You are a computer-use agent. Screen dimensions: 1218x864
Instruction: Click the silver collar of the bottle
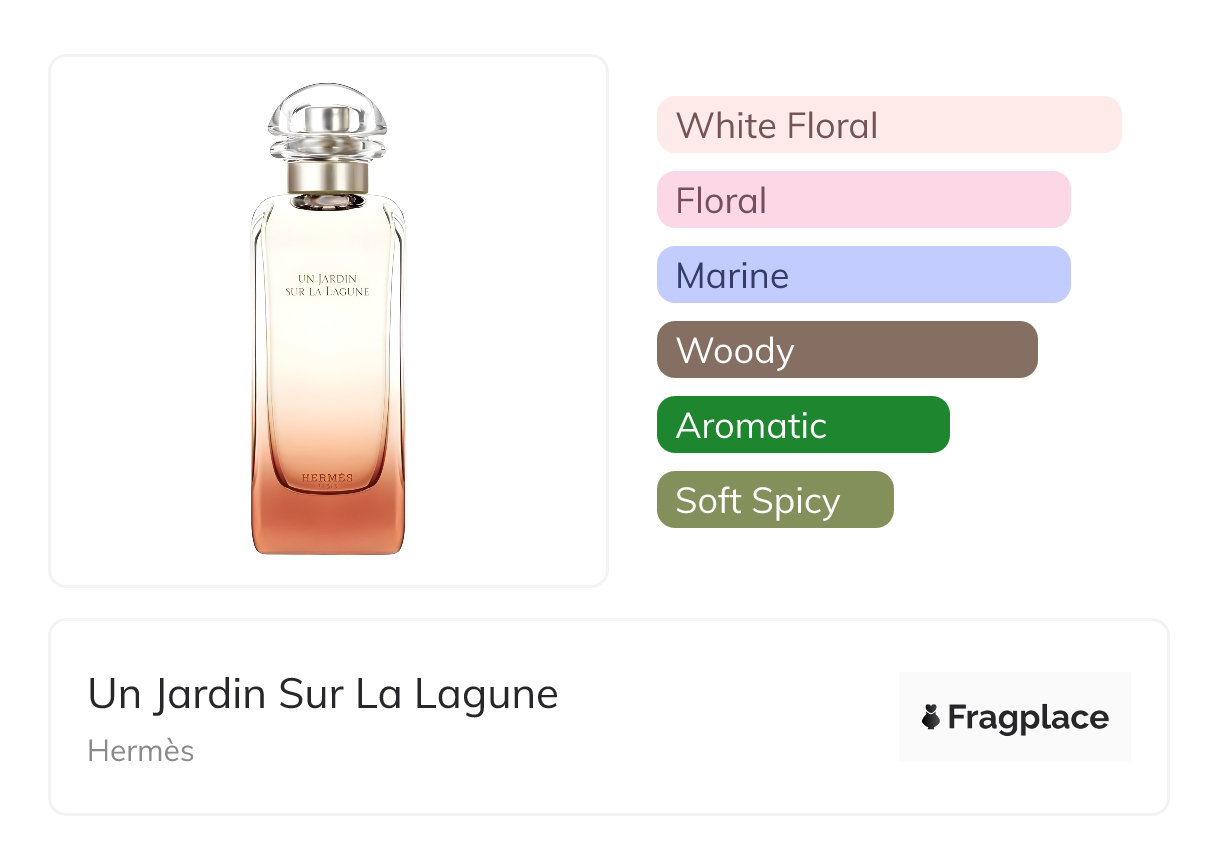(328, 177)
